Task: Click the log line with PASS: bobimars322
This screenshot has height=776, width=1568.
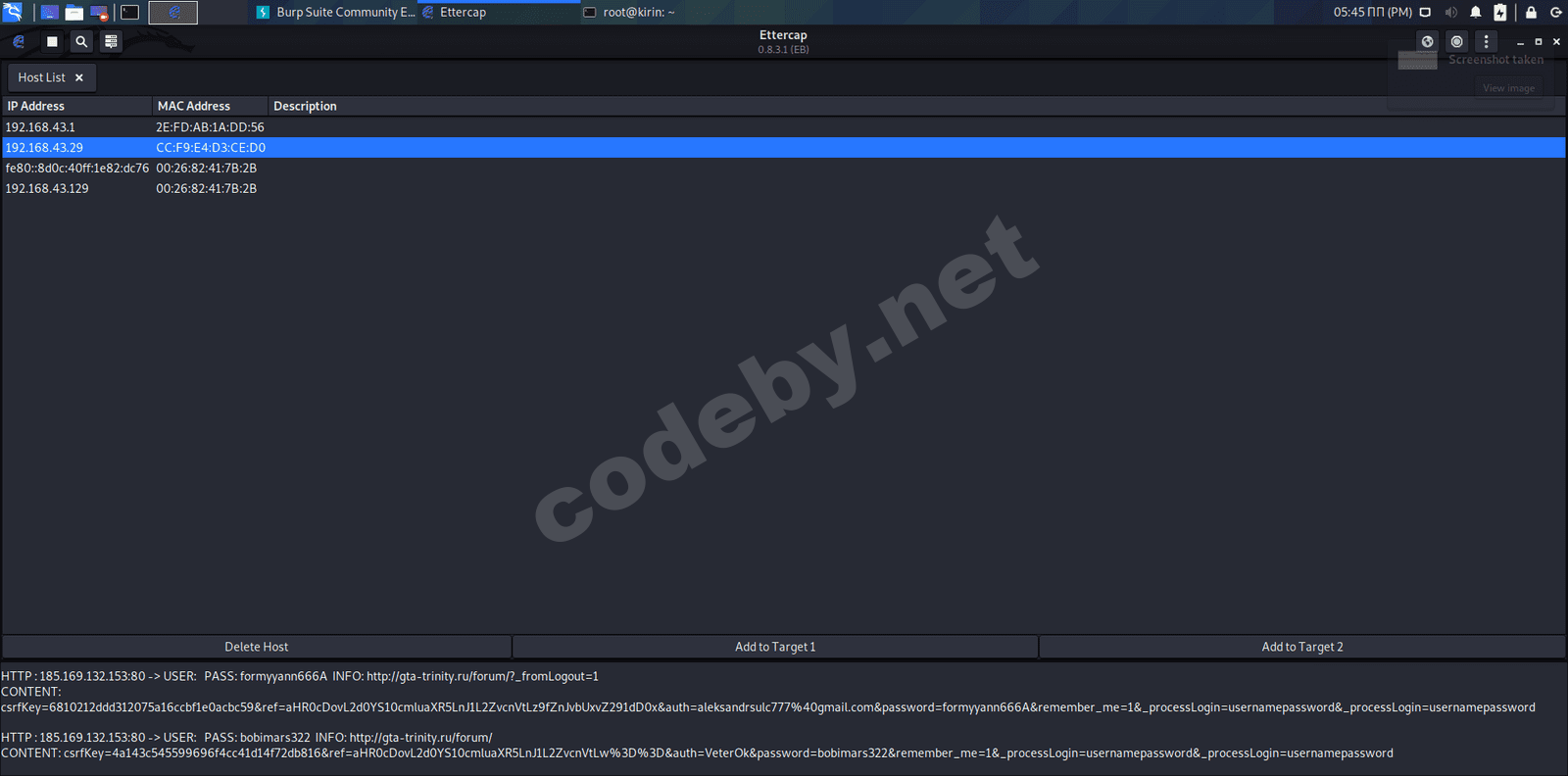Action: pos(247,738)
